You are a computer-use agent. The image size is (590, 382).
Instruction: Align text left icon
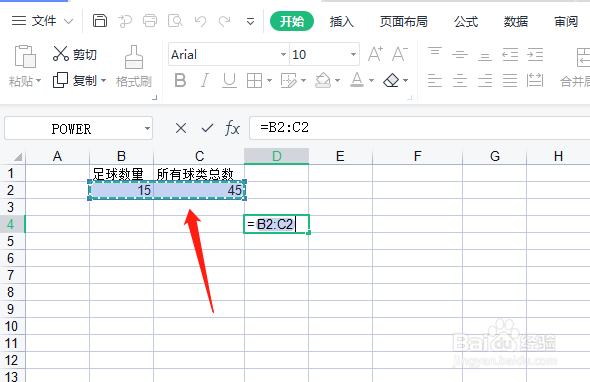pyautogui.click(x=435, y=81)
